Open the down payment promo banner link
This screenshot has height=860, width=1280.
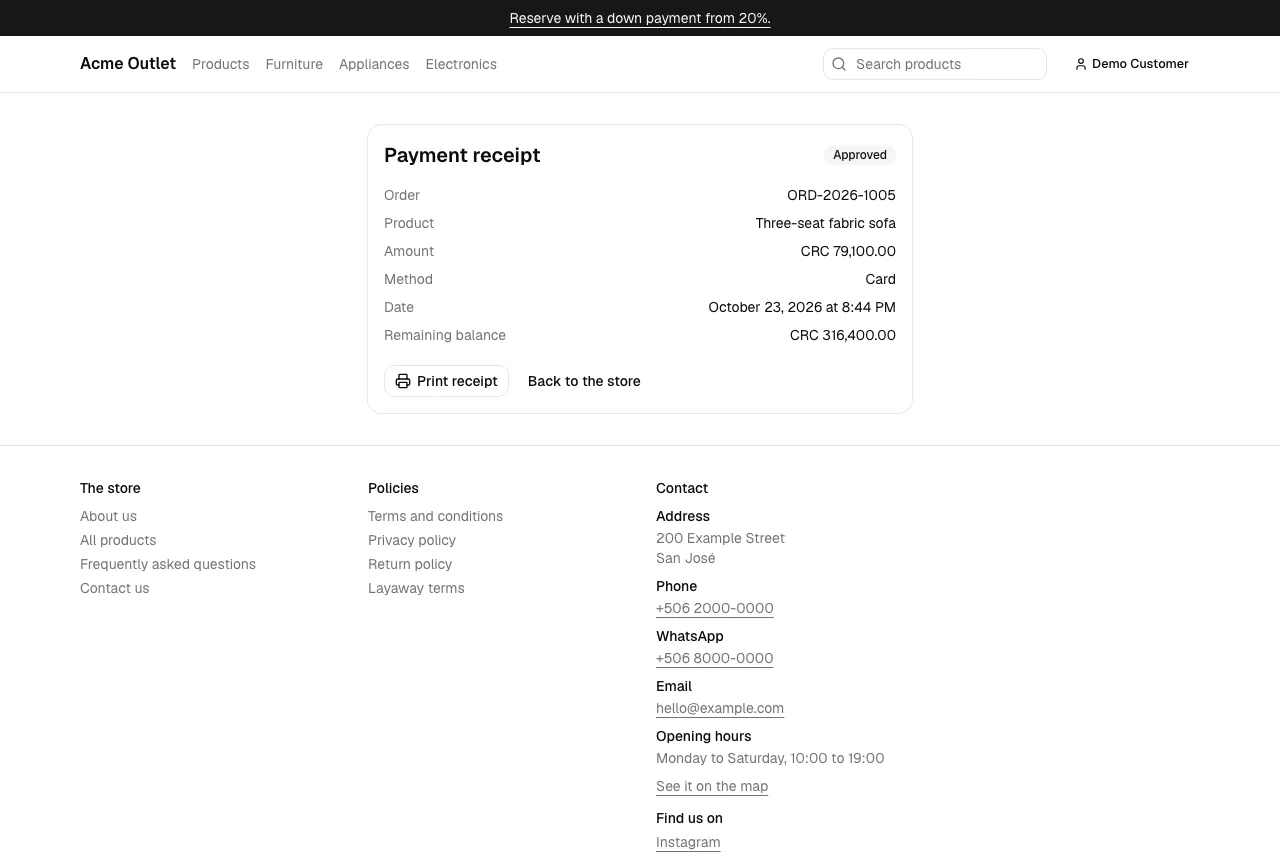(x=640, y=18)
